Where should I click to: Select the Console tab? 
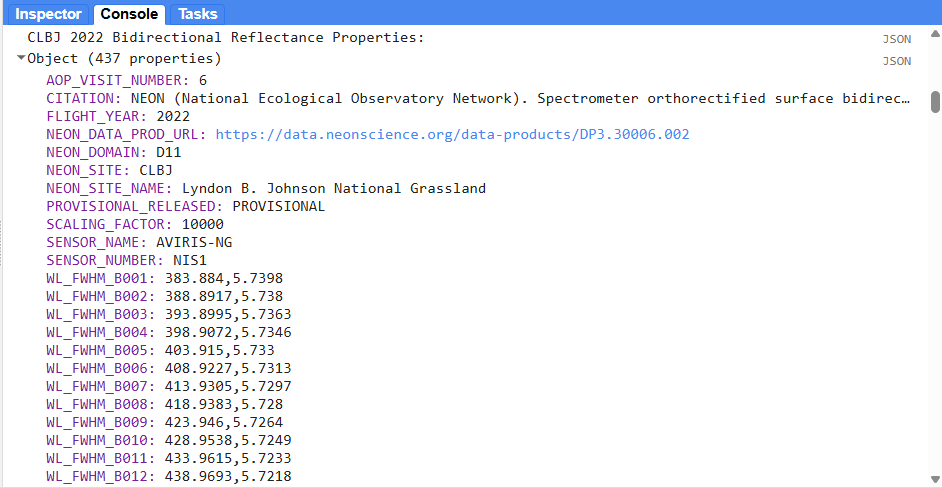pyautogui.click(x=129, y=14)
